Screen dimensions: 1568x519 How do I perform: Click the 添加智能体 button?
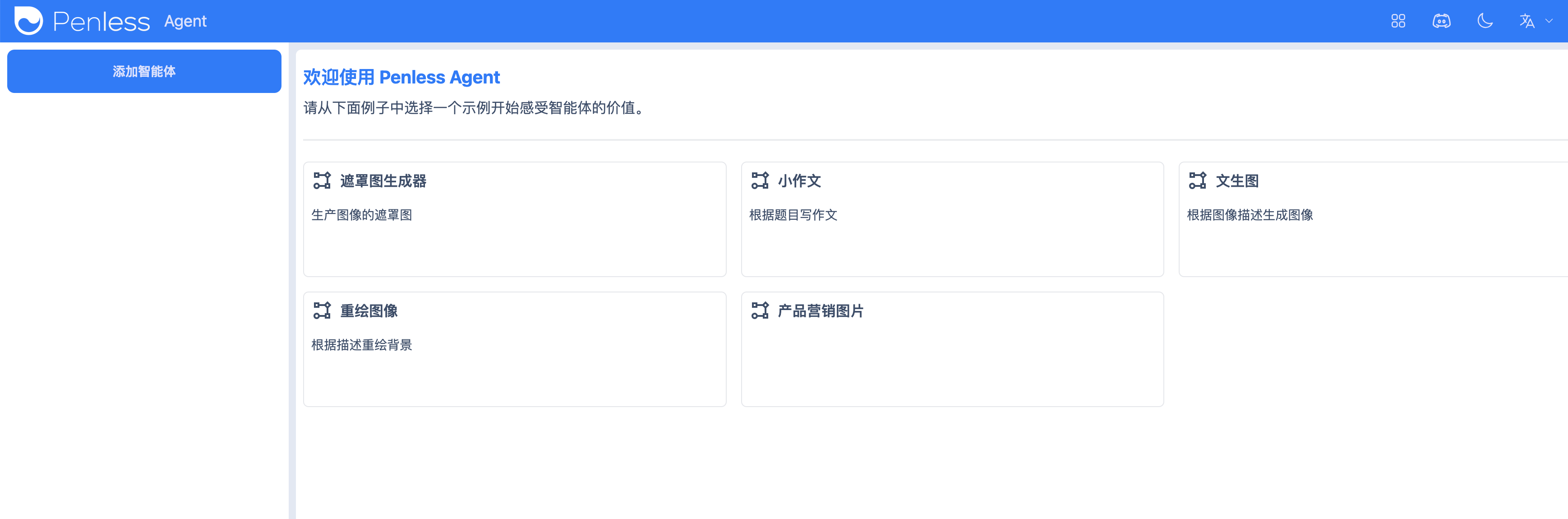tap(144, 71)
